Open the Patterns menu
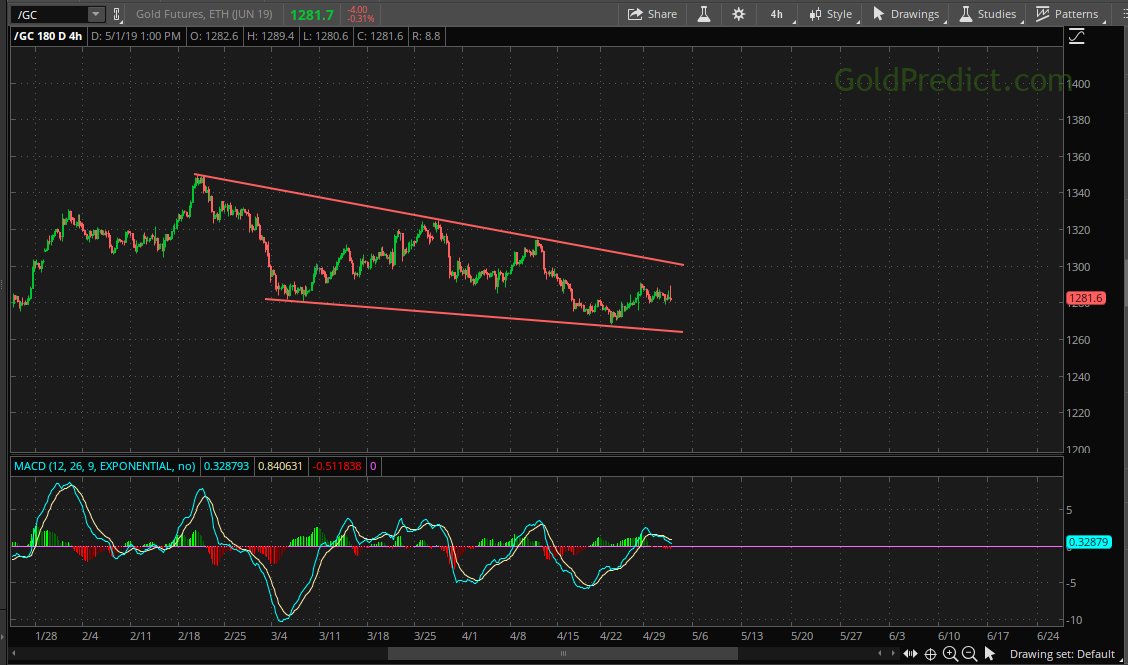Screen dimensions: 1128x665 pos(1067,14)
